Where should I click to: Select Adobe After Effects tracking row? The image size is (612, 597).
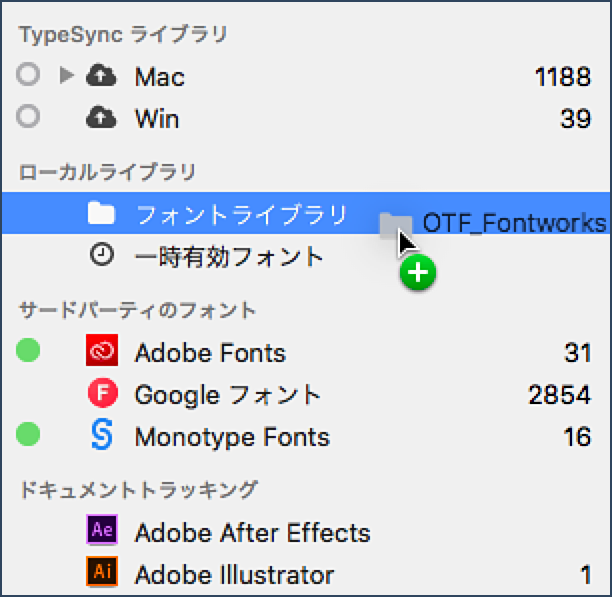coord(306,531)
